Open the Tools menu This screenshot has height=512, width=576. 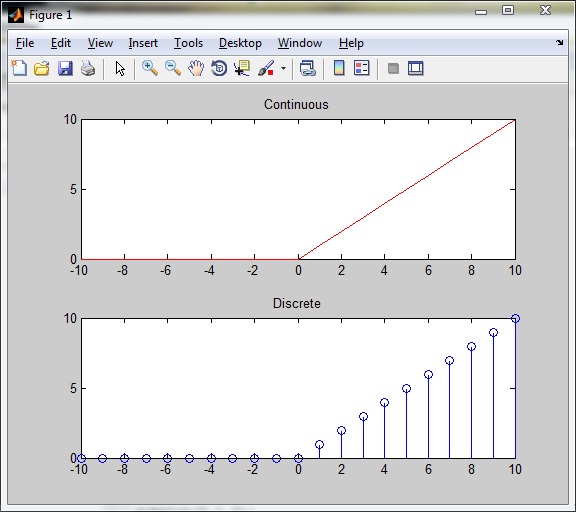click(188, 43)
